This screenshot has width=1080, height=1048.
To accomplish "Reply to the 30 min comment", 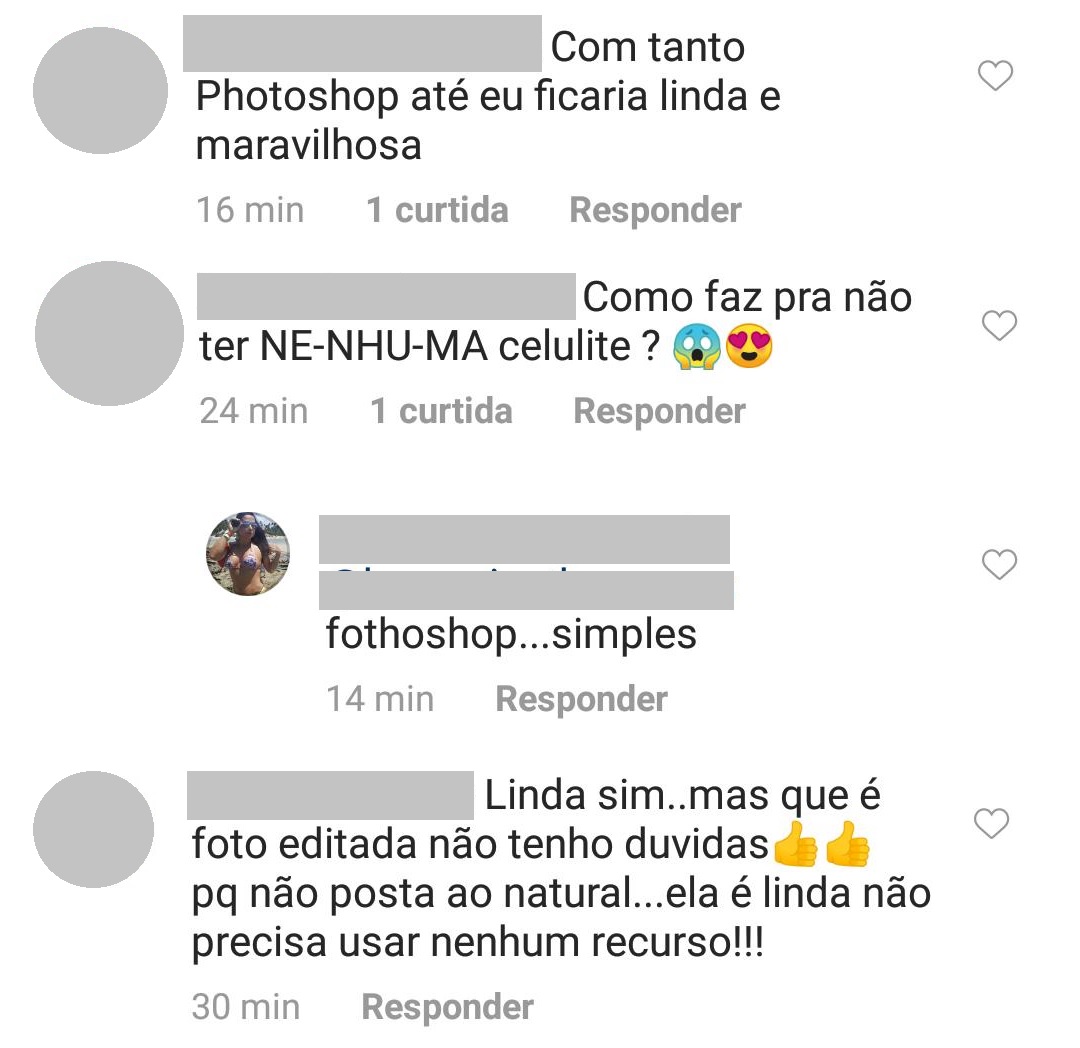I will click(448, 1007).
